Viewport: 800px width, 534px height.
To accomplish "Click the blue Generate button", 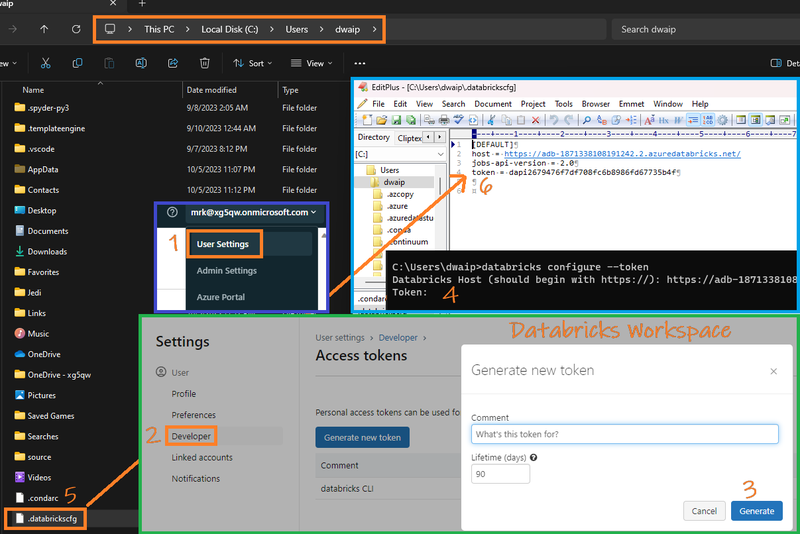I will pyautogui.click(x=757, y=511).
